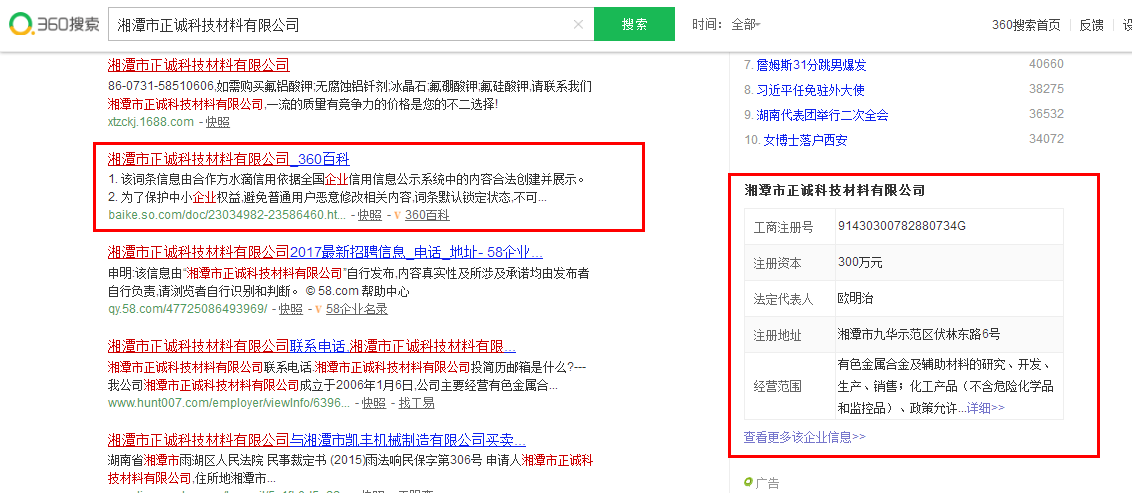The width and height of the screenshot is (1132, 493).
Task: Select 法定代表人 value 欧明治
Action: [x=855, y=298]
